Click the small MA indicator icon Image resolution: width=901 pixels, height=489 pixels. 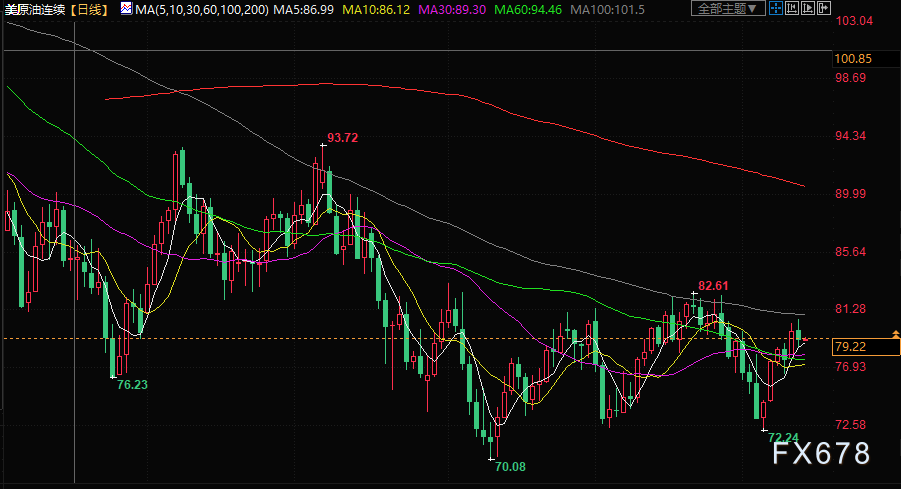pos(125,8)
